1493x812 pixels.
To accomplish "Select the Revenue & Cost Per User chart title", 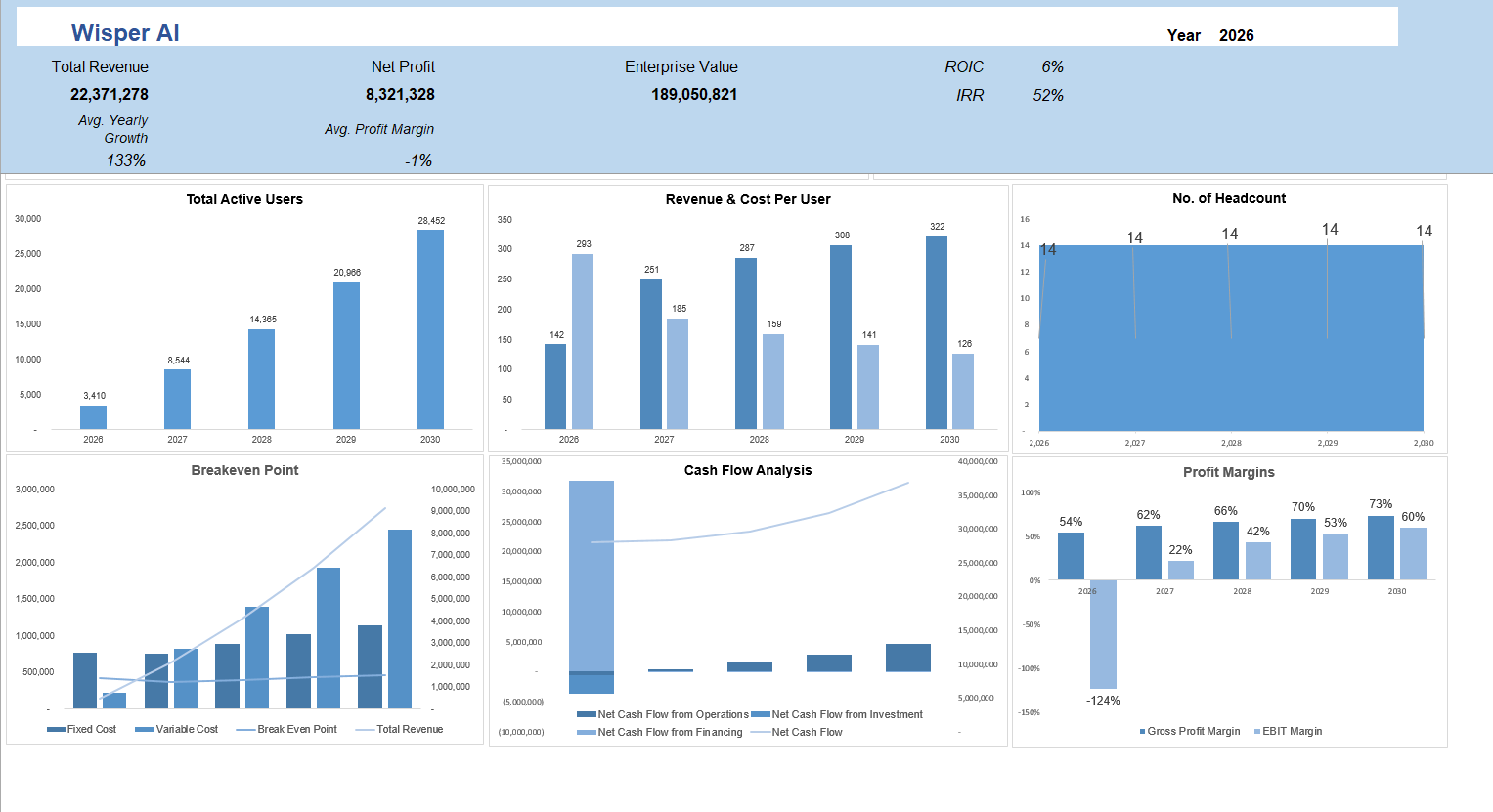I will [x=746, y=198].
